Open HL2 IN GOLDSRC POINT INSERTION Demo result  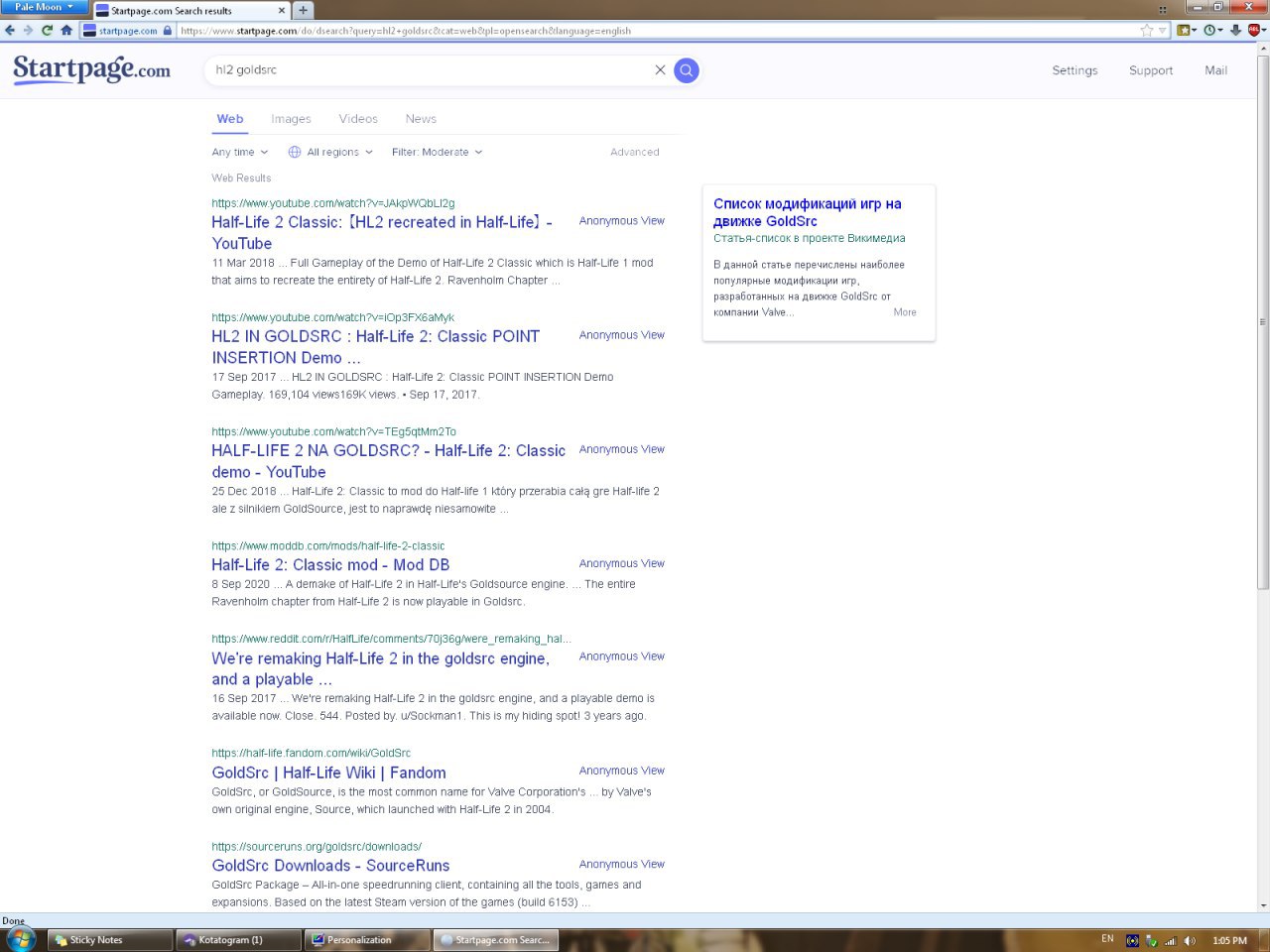click(x=375, y=347)
